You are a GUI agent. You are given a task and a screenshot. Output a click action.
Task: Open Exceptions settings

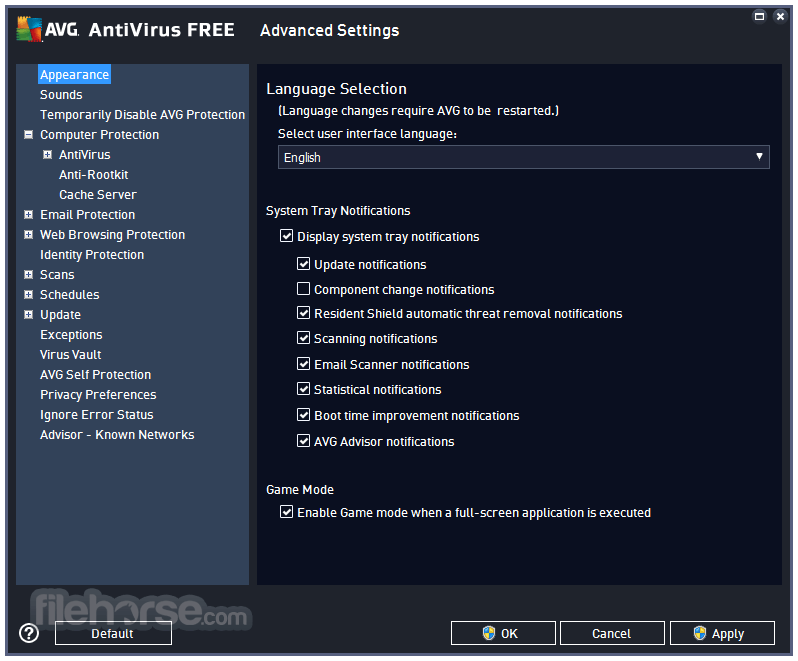click(71, 334)
